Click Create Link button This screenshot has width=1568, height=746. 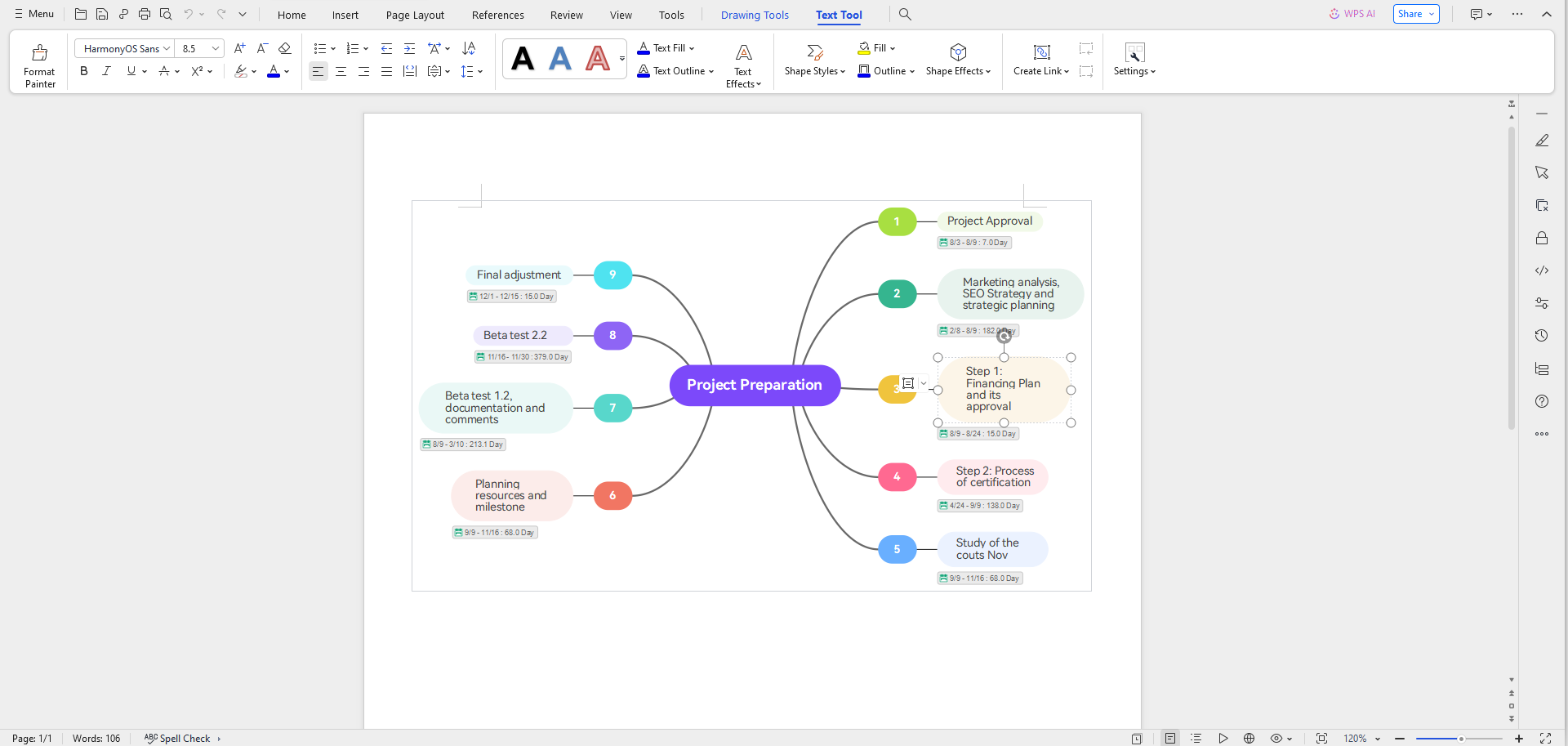[x=1041, y=60]
